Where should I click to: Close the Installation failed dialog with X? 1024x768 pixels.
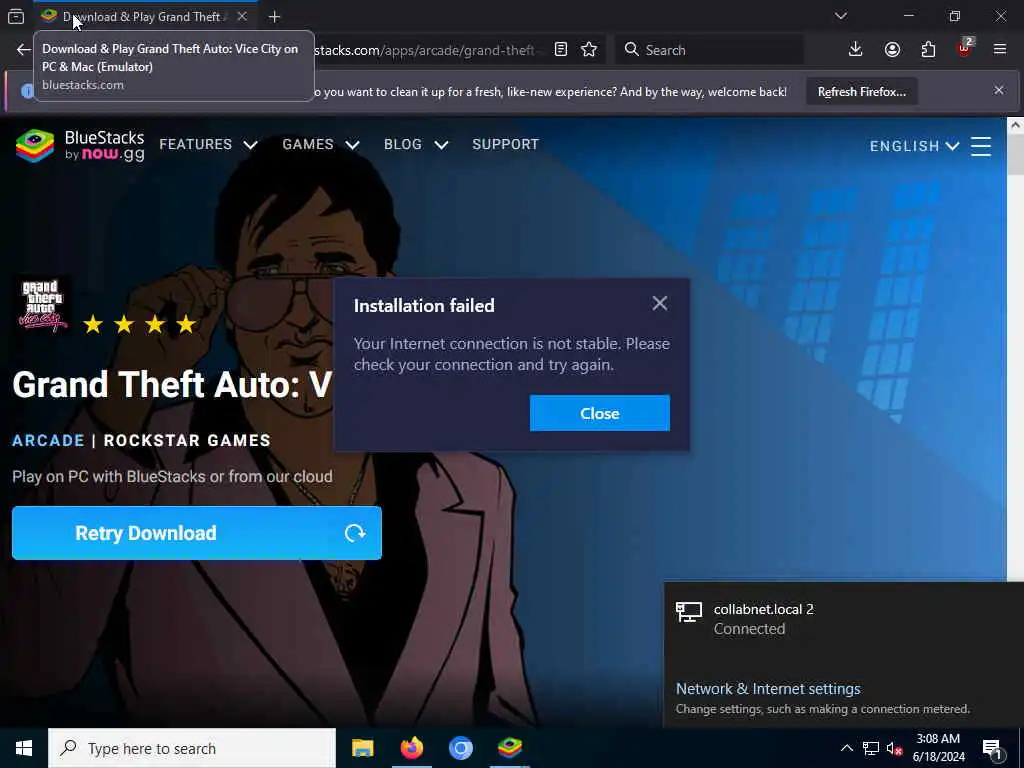(x=660, y=303)
